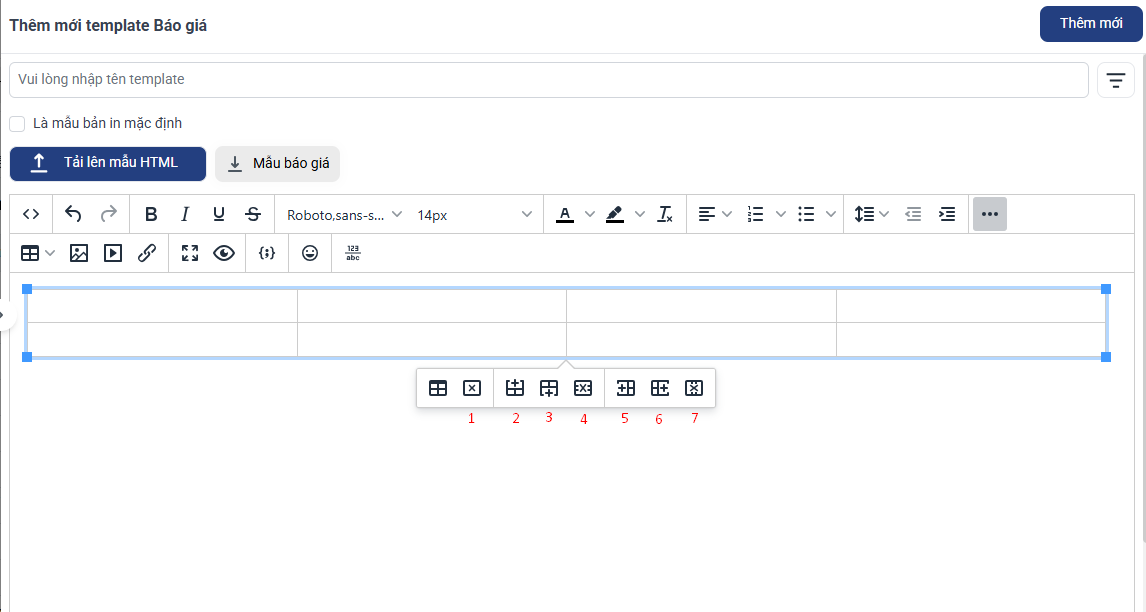Check 'Là mẫu bản in mặc định' checkbox
Screen dimensions: 1146x612
[x=17, y=124]
